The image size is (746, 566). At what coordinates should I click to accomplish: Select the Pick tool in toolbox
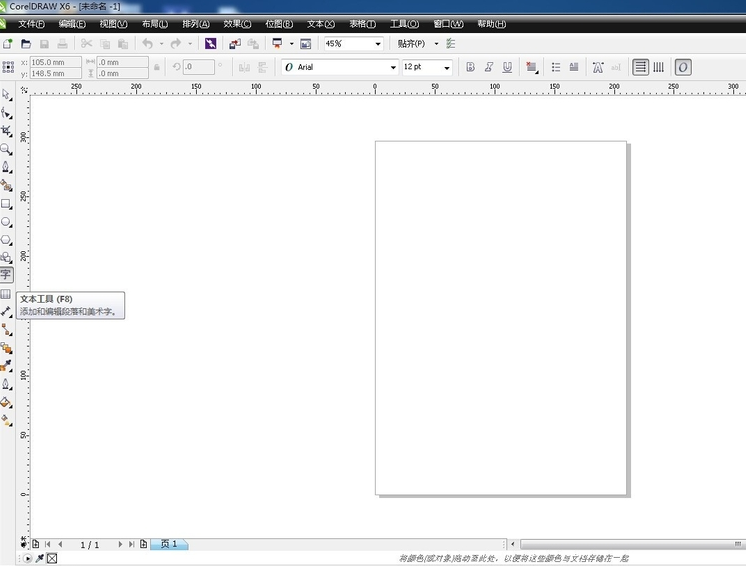pos(7,95)
